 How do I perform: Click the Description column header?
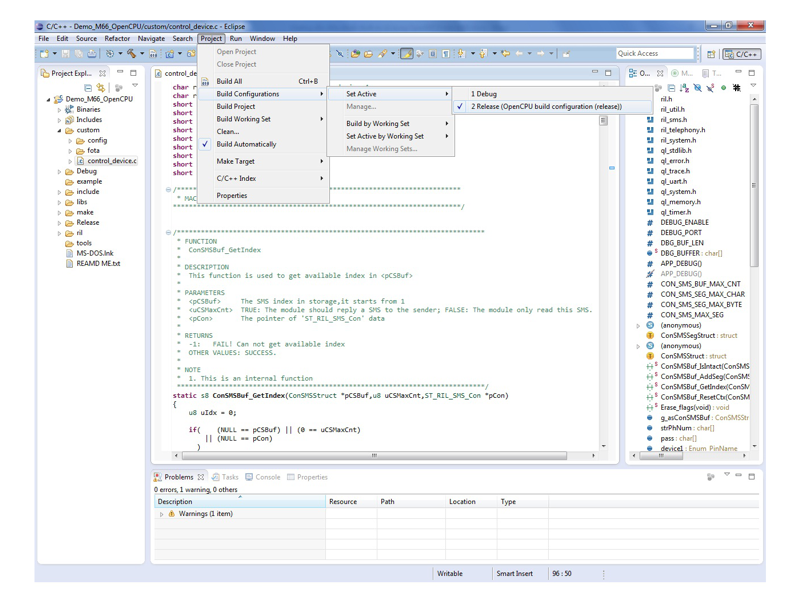(240, 501)
